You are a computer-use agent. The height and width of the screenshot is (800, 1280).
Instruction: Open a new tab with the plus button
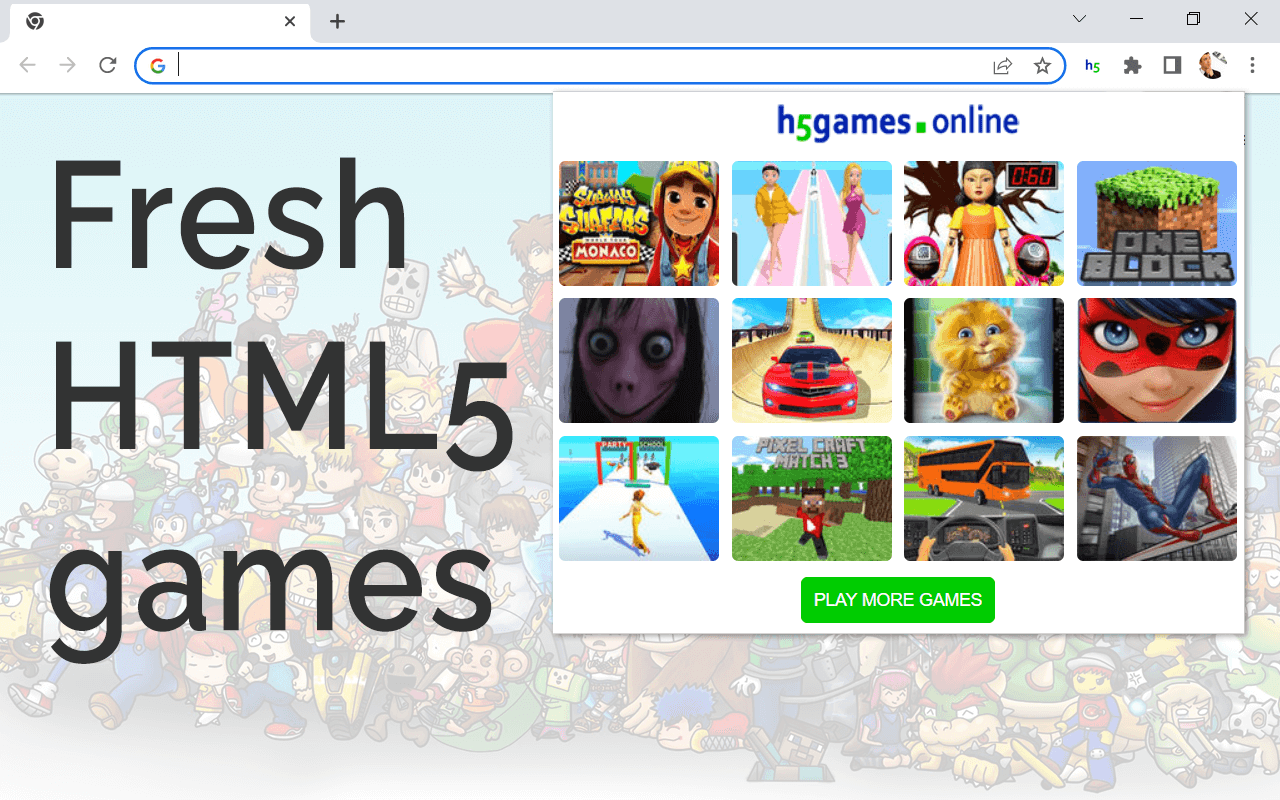pos(338,21)
